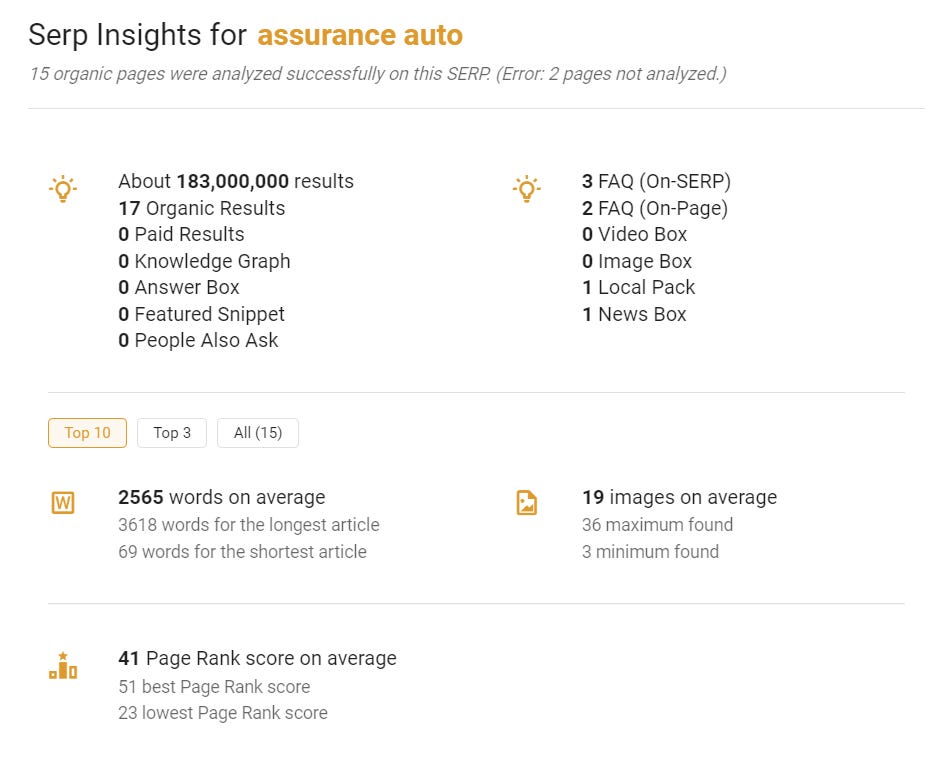Click the 3 FAQ (On-SERP) entry
This screenshot has width=952, height=766.
[x=657, y=182]
